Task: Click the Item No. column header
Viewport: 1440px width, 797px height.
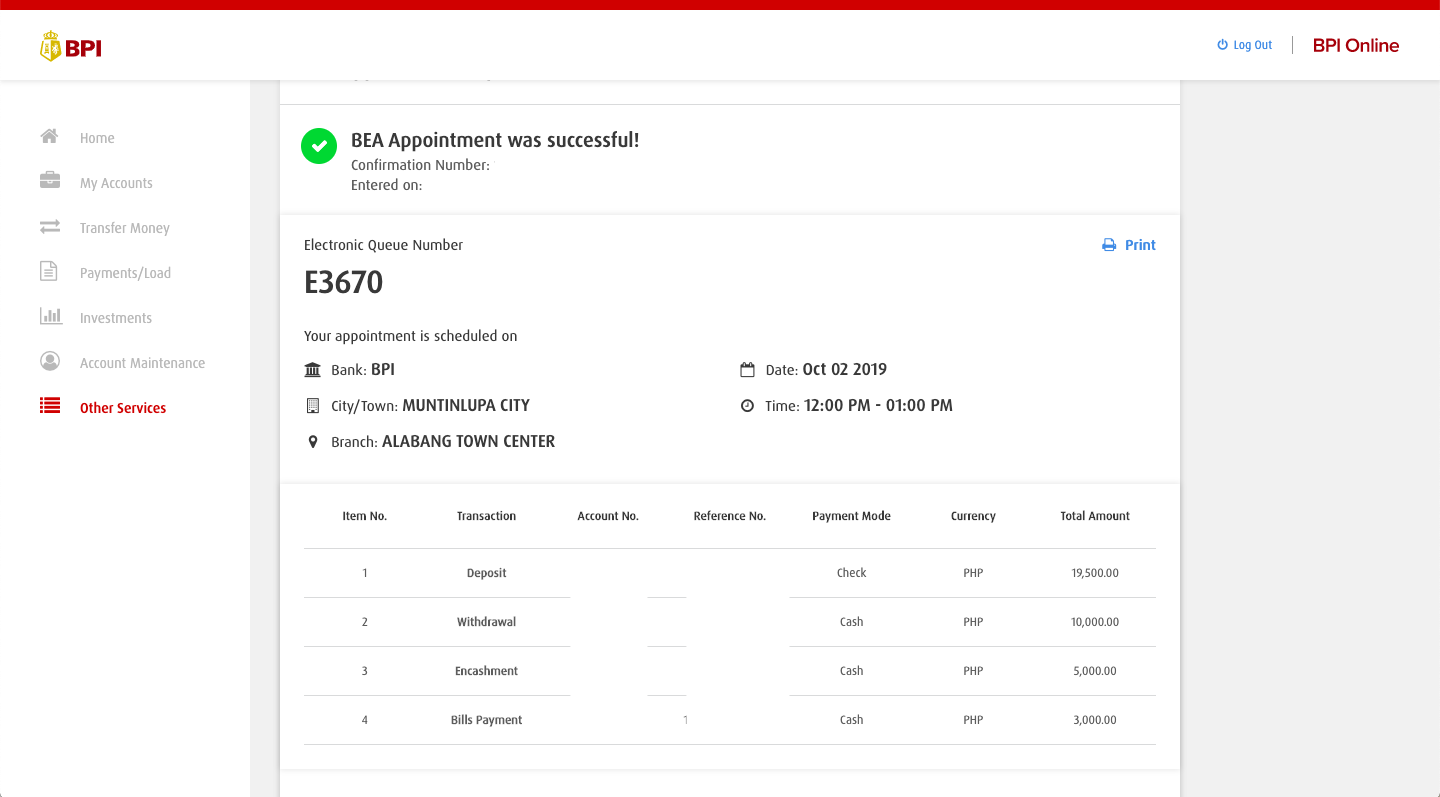Action: 364,516
